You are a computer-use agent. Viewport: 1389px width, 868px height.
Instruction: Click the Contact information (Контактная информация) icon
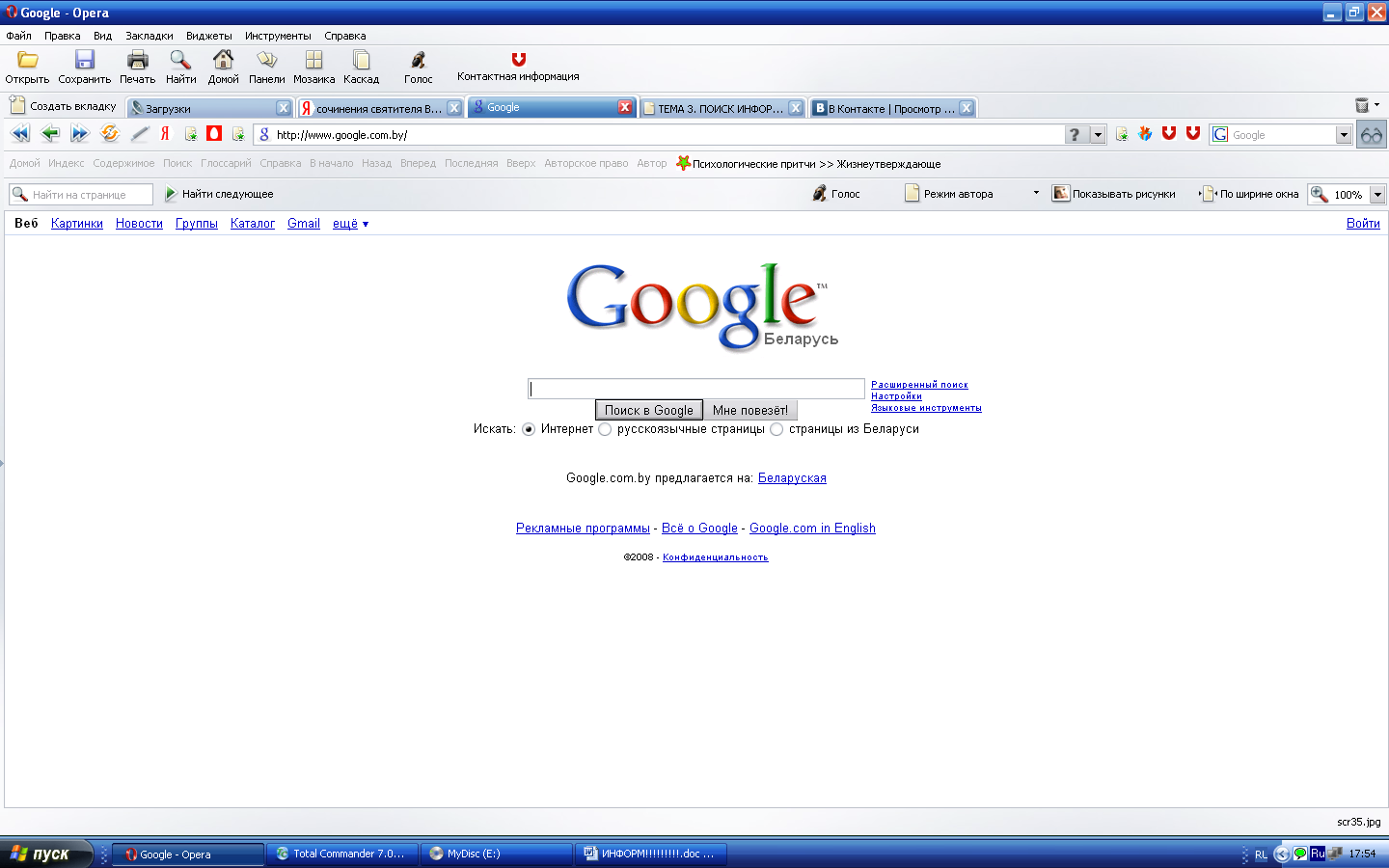[518, 59]
